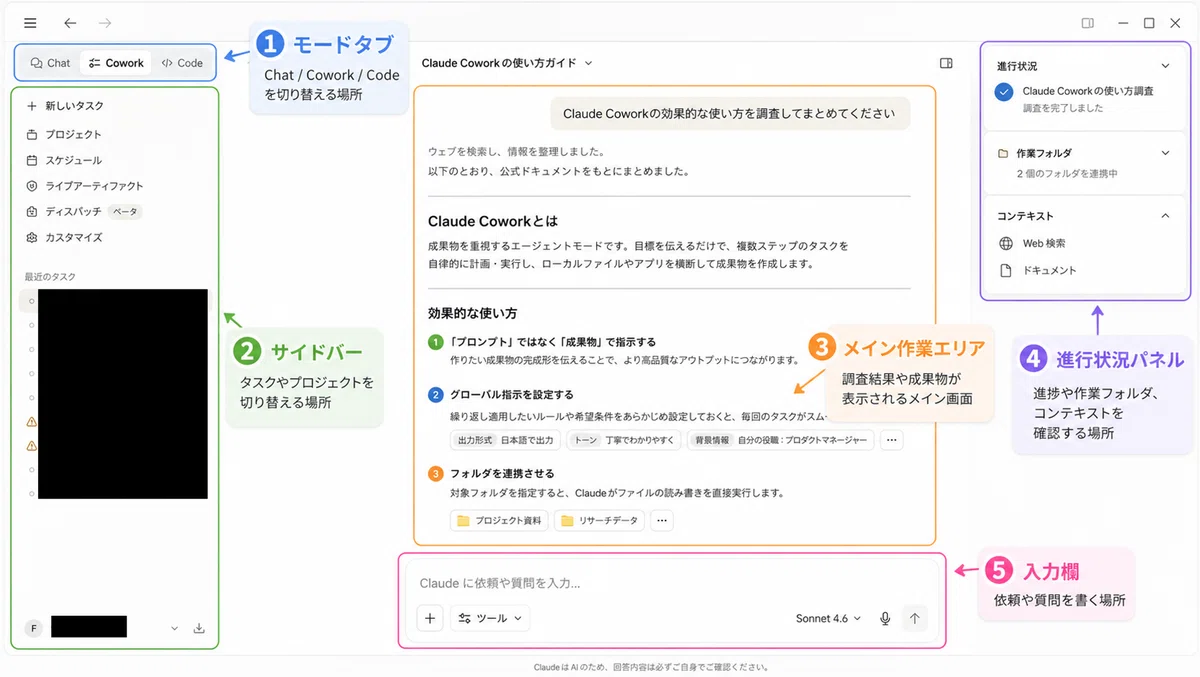Click the microphone voice input icon

click(885, 619)
